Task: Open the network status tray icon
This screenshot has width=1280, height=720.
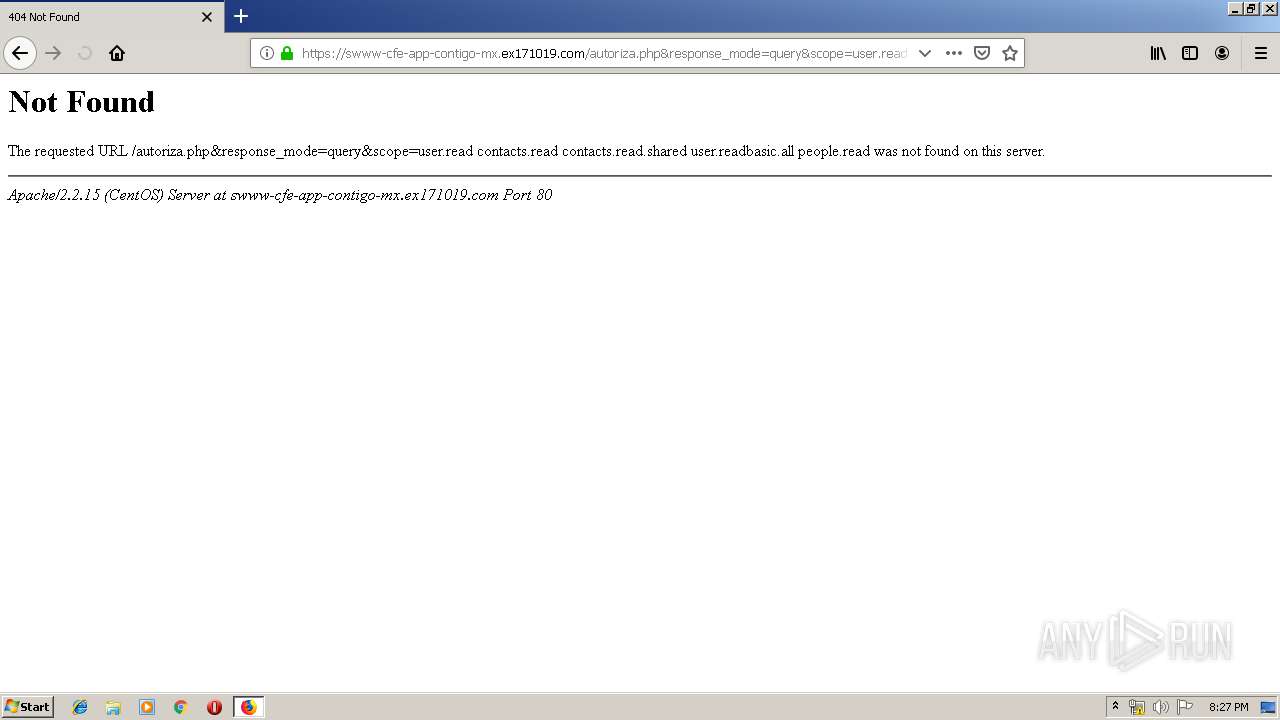Action: tap(1137, 707)
